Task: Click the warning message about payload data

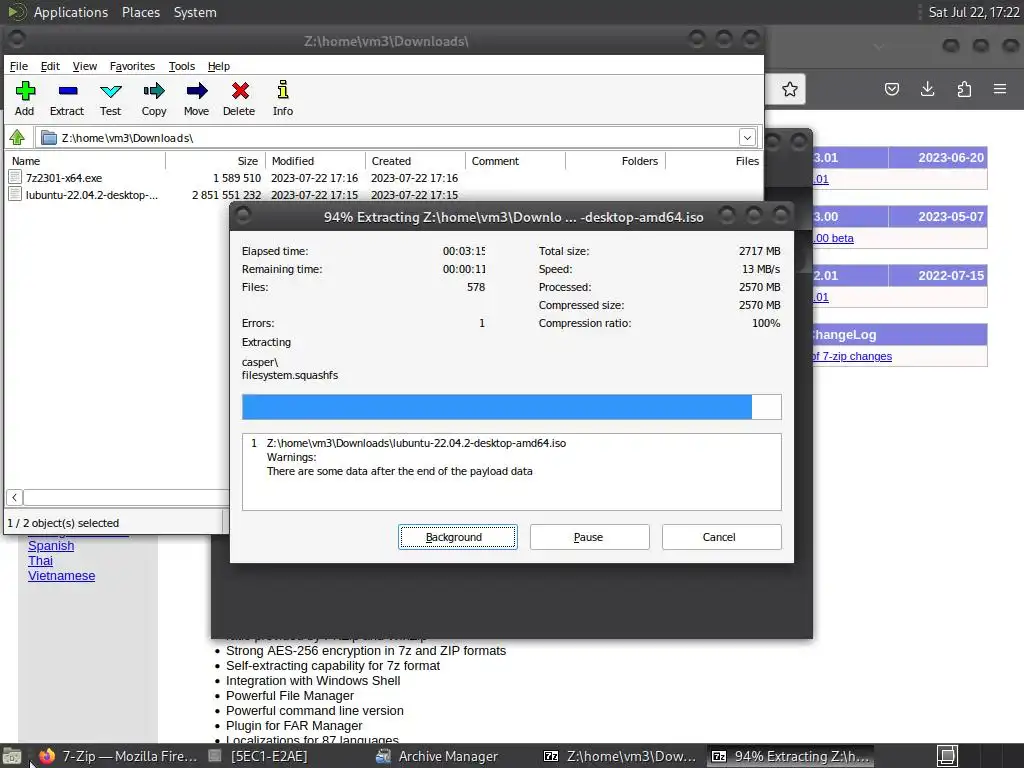Action: [400, 471]
